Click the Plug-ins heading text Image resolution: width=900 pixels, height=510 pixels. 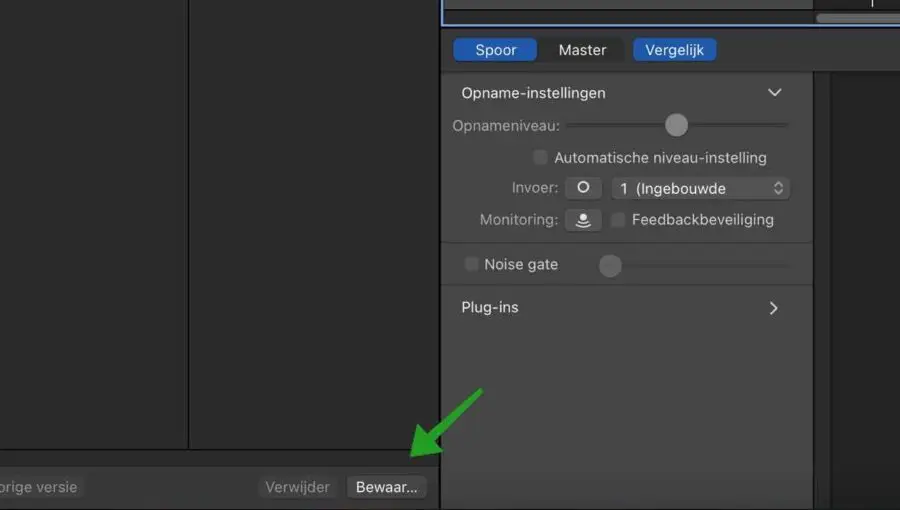point(490,307)
